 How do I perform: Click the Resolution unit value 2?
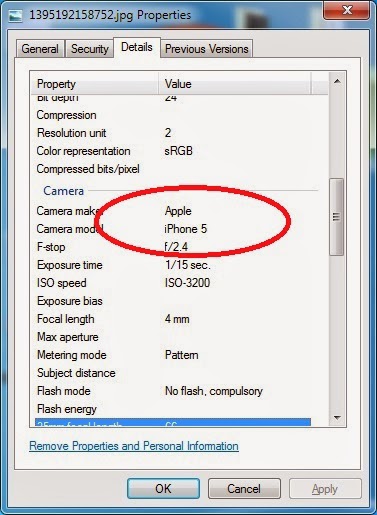pyautogui.click(x=168, y=133)
